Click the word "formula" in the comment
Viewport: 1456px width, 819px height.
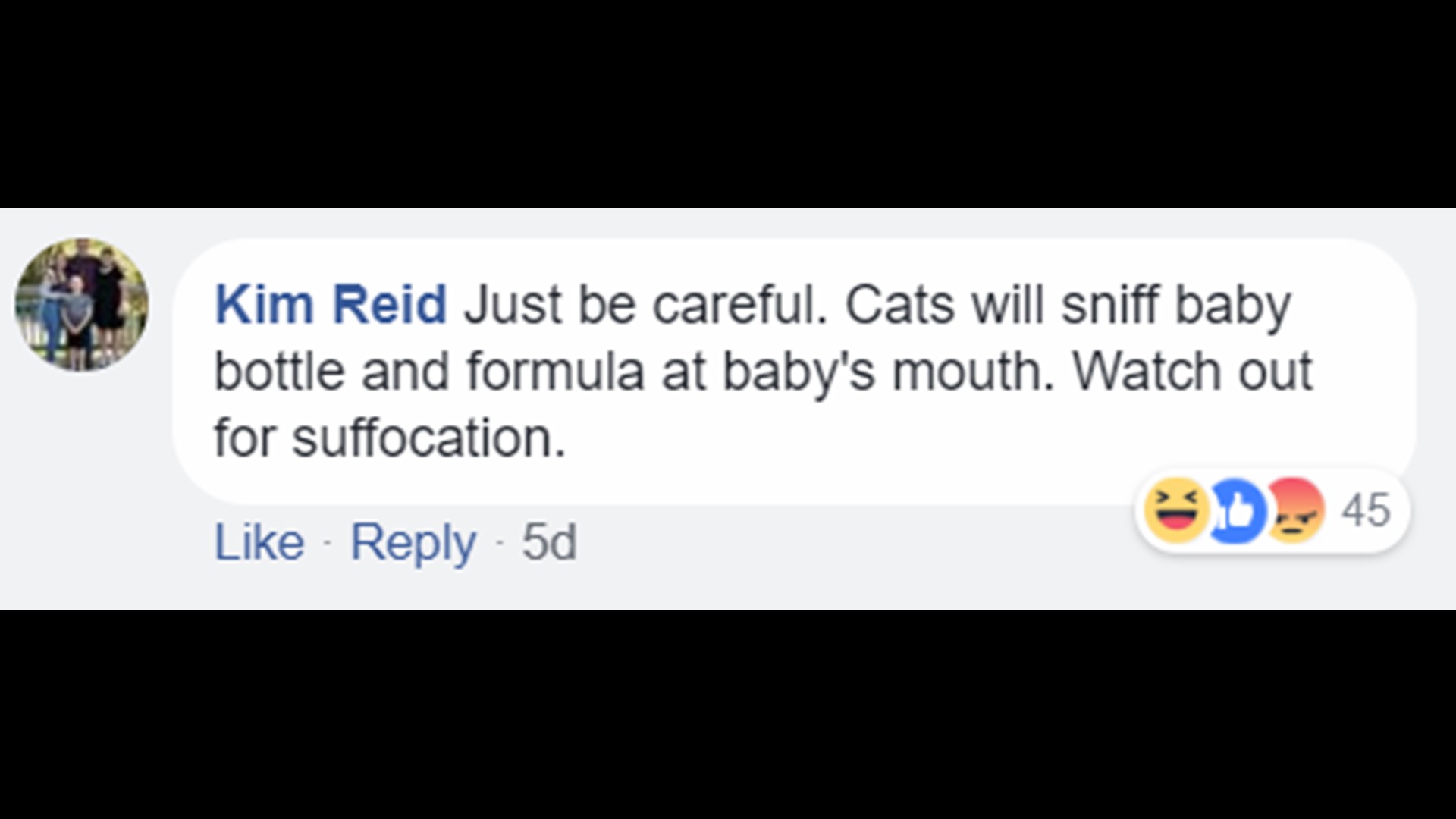point(555,372)
